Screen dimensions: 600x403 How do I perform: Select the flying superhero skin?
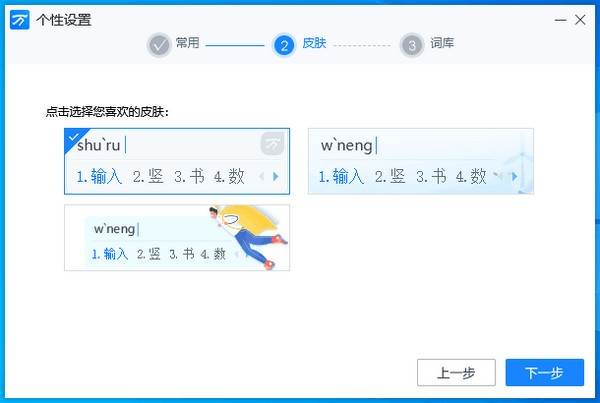[177, 238]
